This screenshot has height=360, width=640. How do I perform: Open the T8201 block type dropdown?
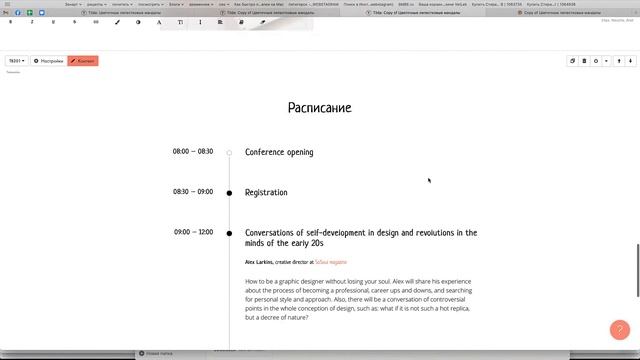click(16, 61)
